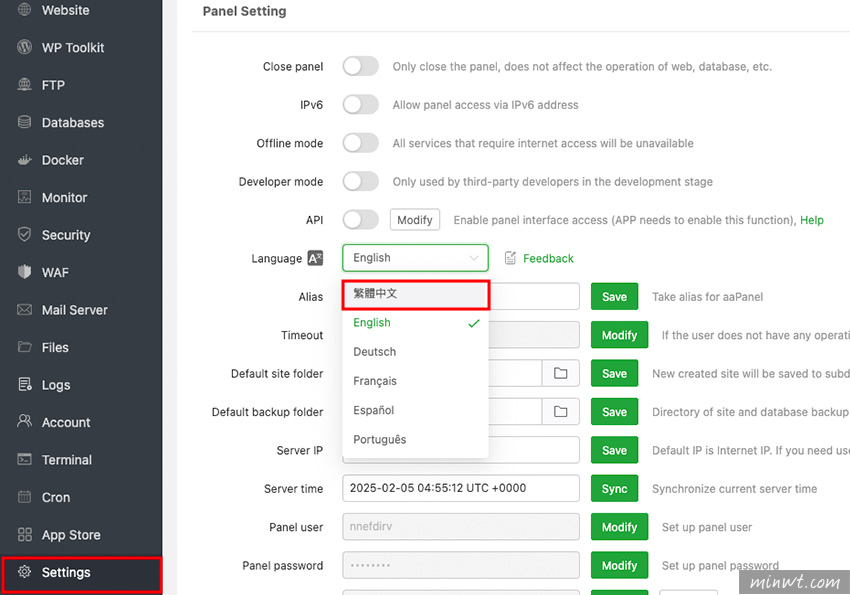Click the FTP sidebar icon

24,85
